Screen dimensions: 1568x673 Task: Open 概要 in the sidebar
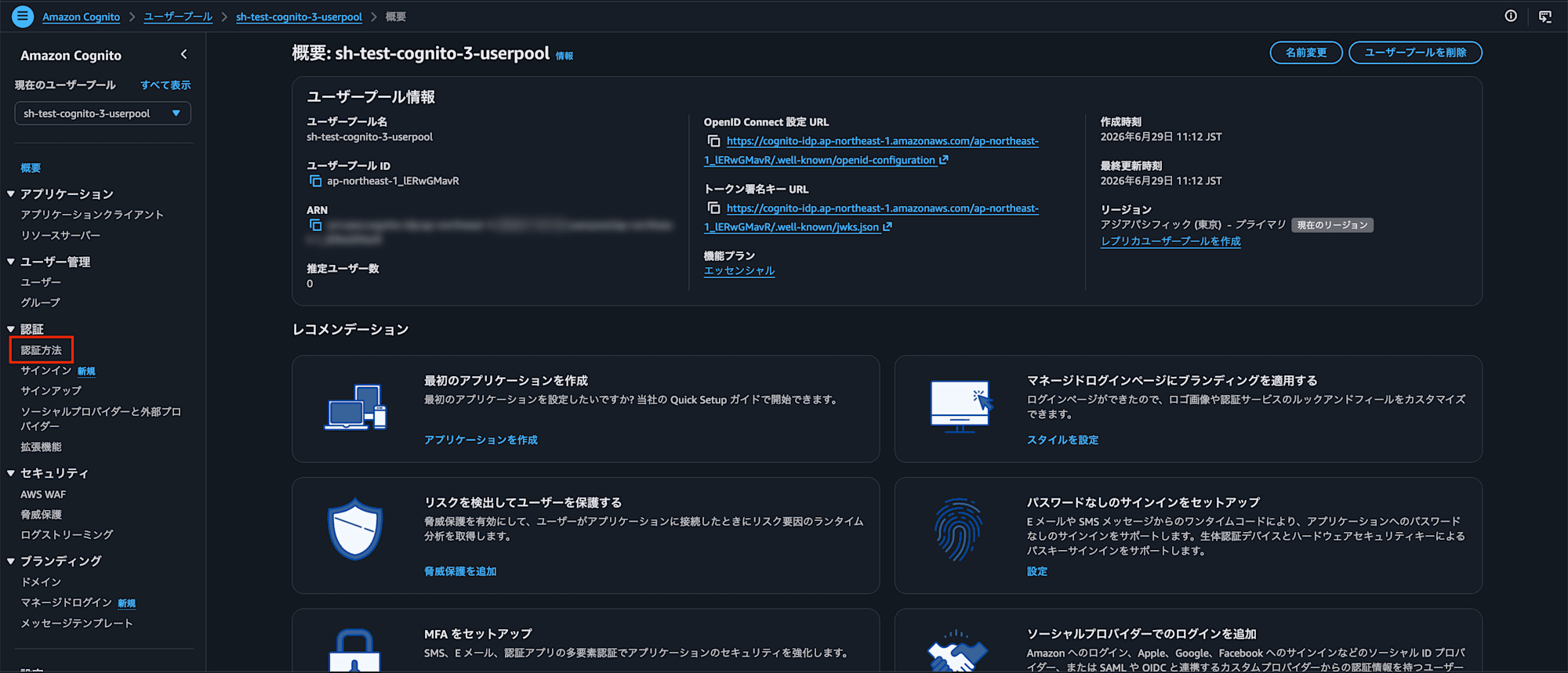(31, 168)
